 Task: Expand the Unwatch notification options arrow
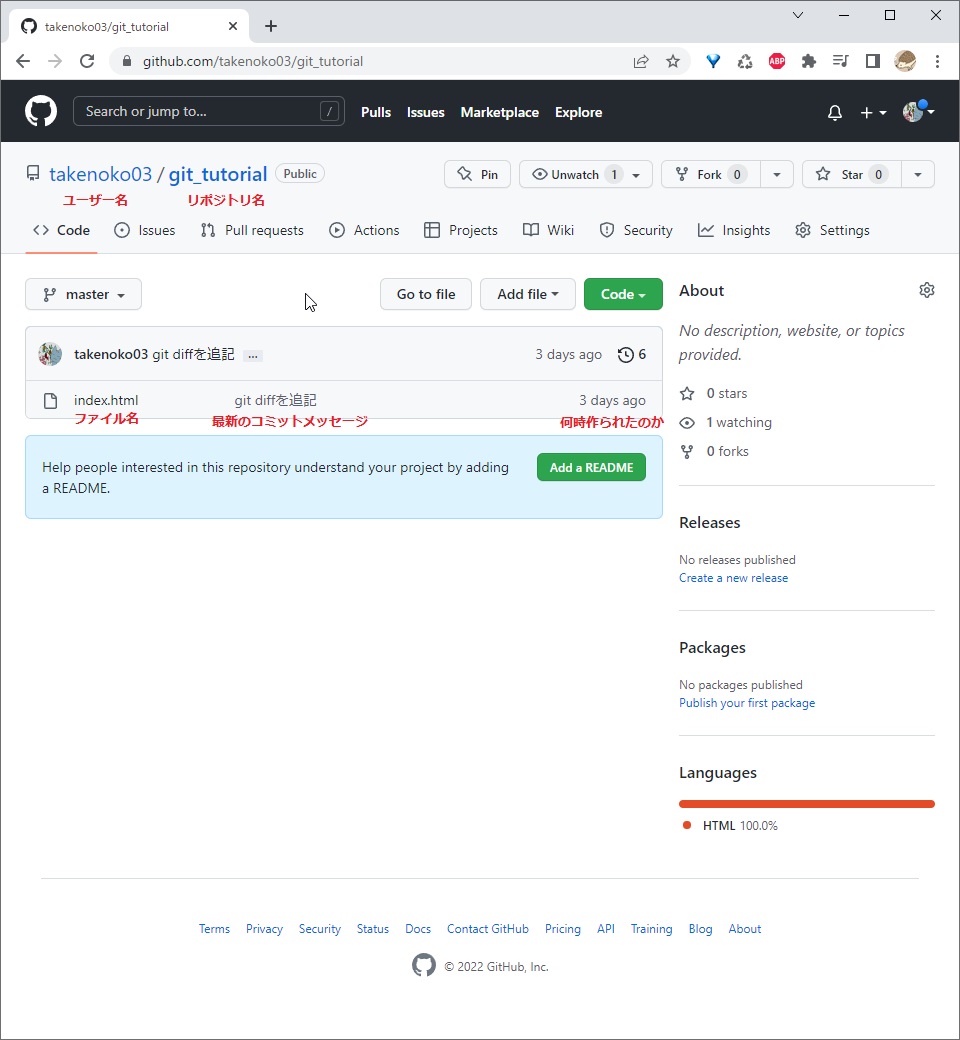636,175
